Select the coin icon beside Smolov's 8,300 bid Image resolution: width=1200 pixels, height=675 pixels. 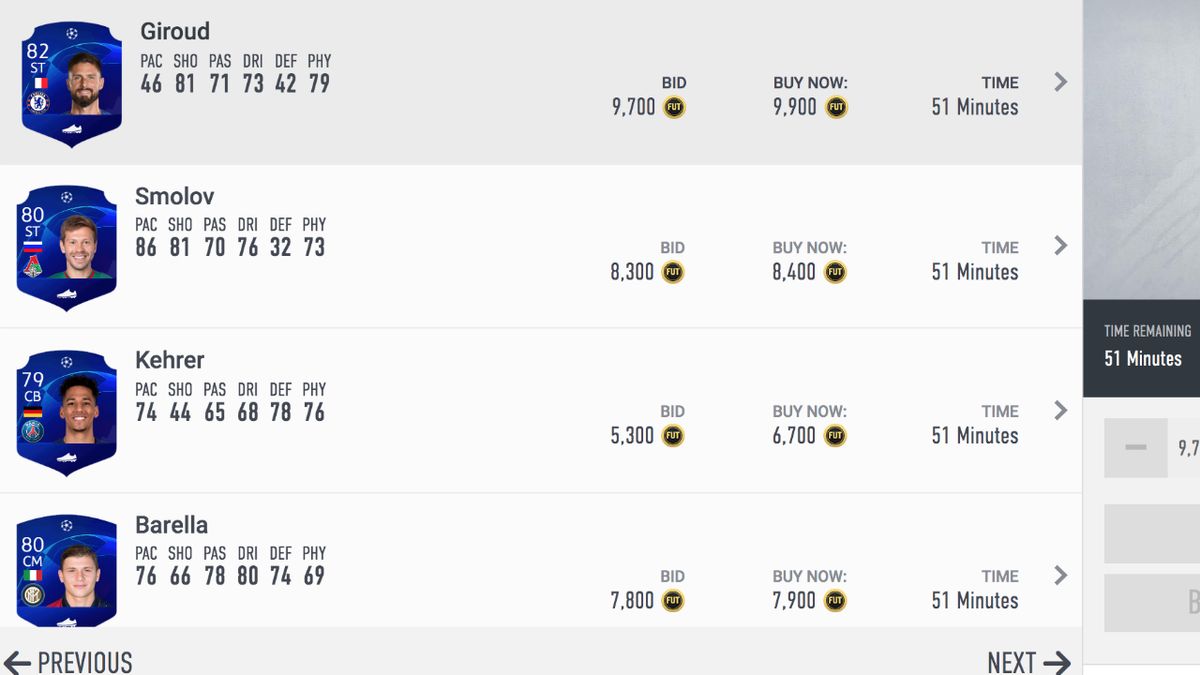[672, 271]
